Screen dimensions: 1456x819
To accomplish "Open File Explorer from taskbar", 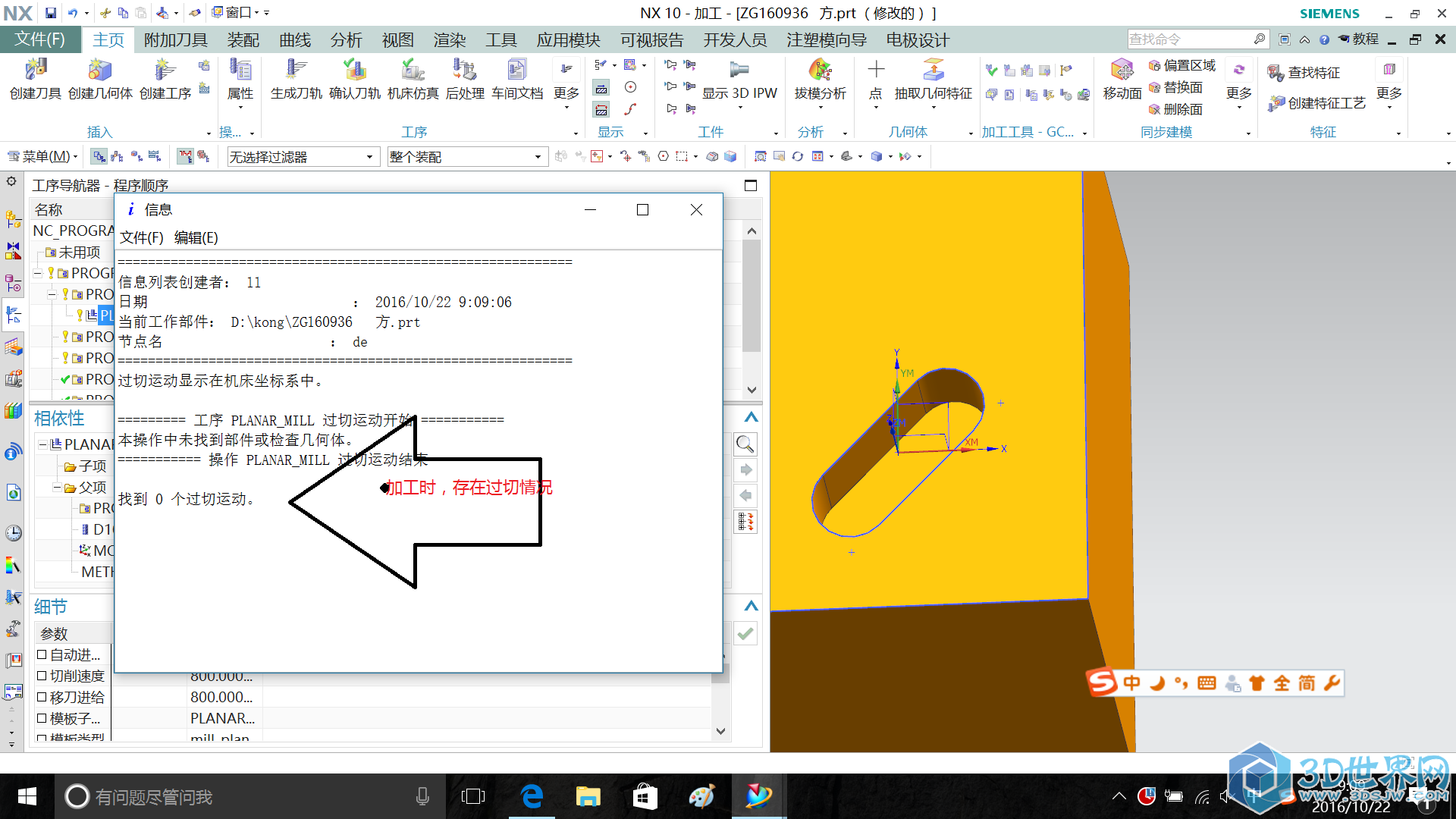I will click(x=588, y=796).
